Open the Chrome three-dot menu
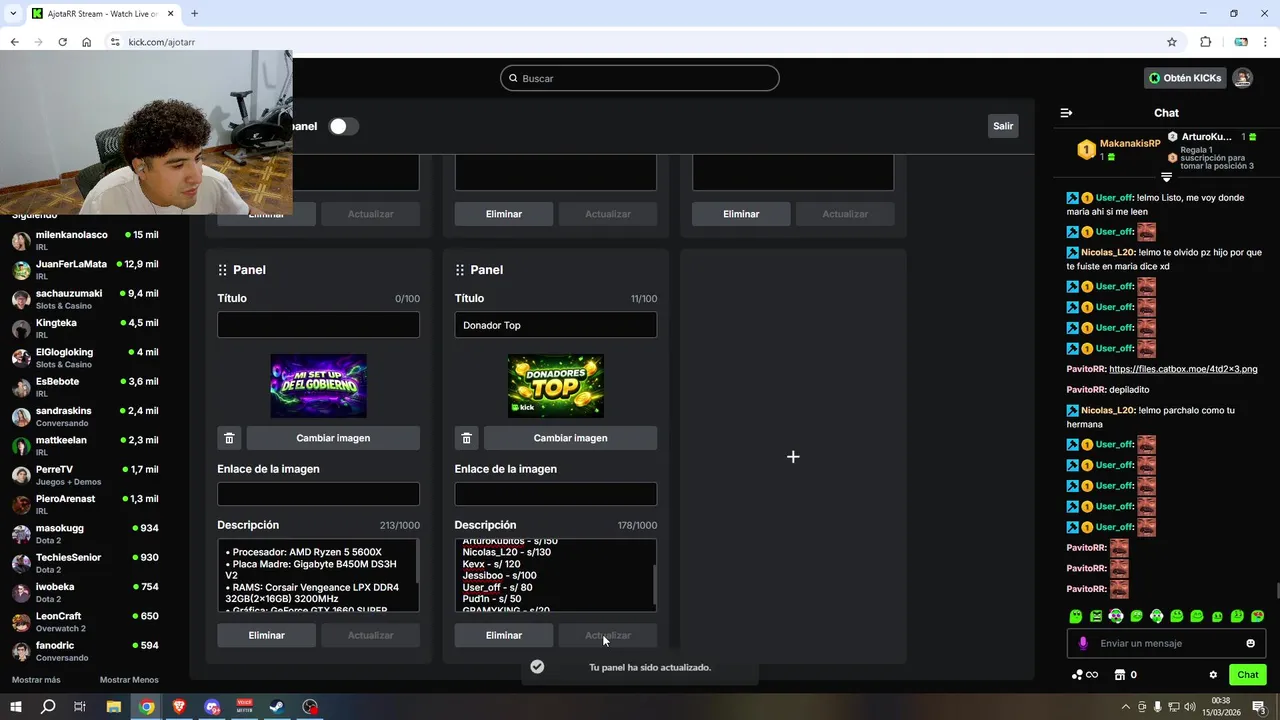This screenshot has height=720, width=1280. 1266,42
